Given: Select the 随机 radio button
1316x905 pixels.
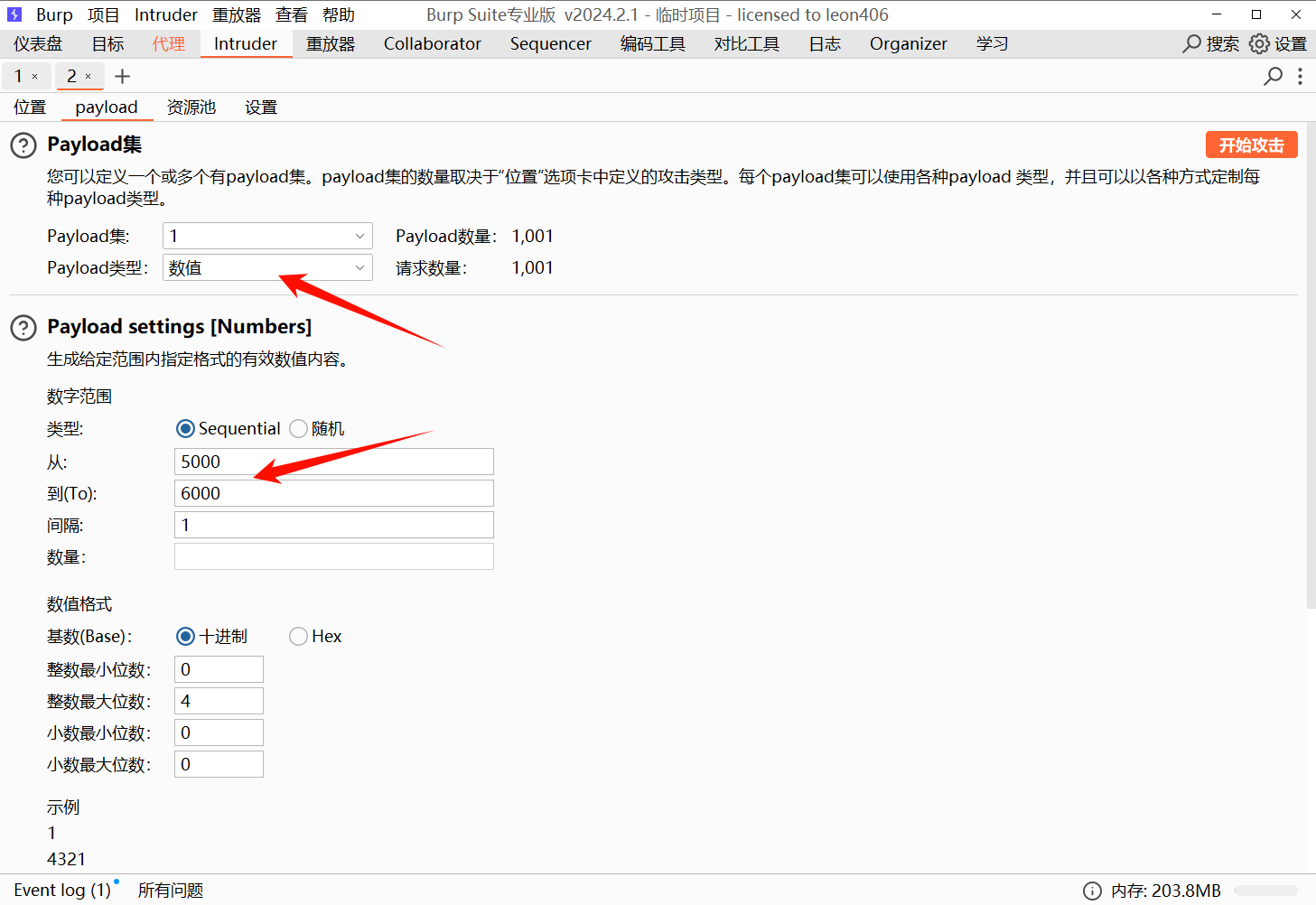Looking at the screenshot, I should coord(298,428).
